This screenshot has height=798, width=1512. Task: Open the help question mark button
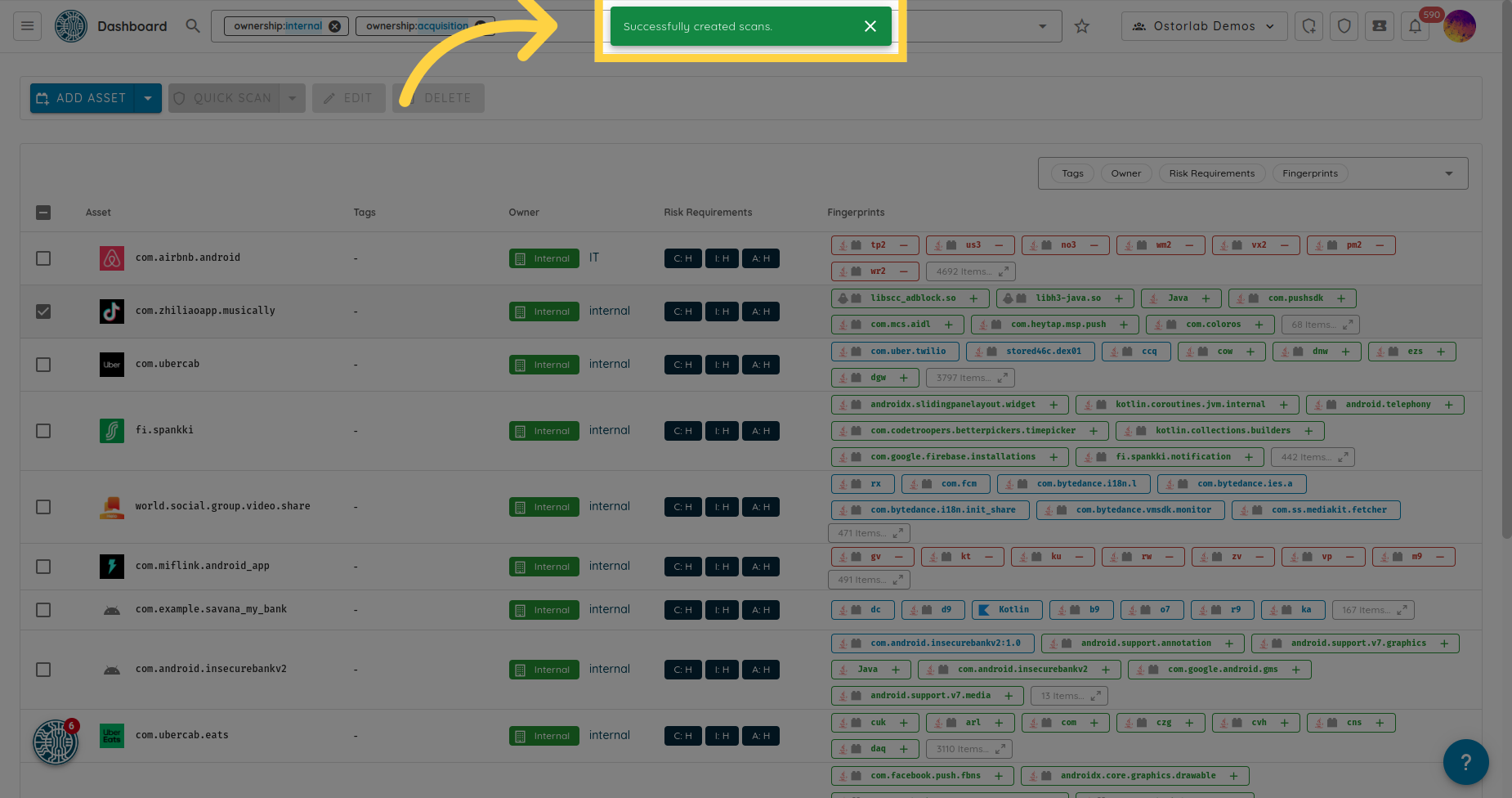tap(1465, 762)
